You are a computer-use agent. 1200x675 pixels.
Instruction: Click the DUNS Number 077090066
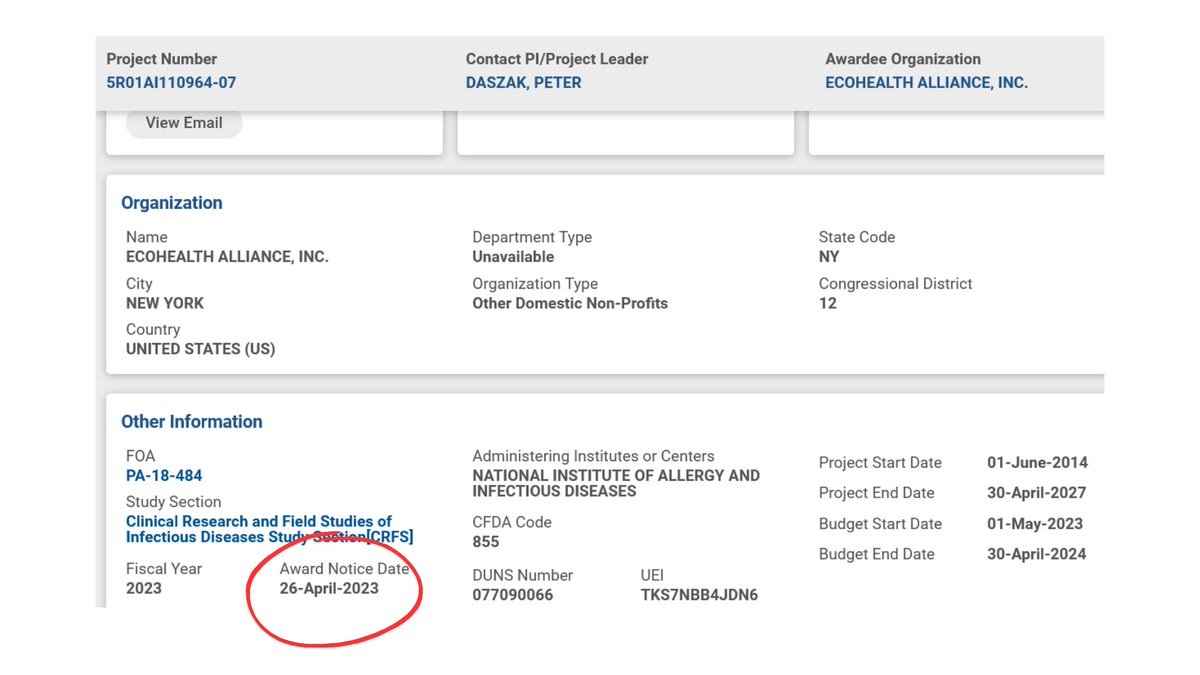tap(512, 595)
